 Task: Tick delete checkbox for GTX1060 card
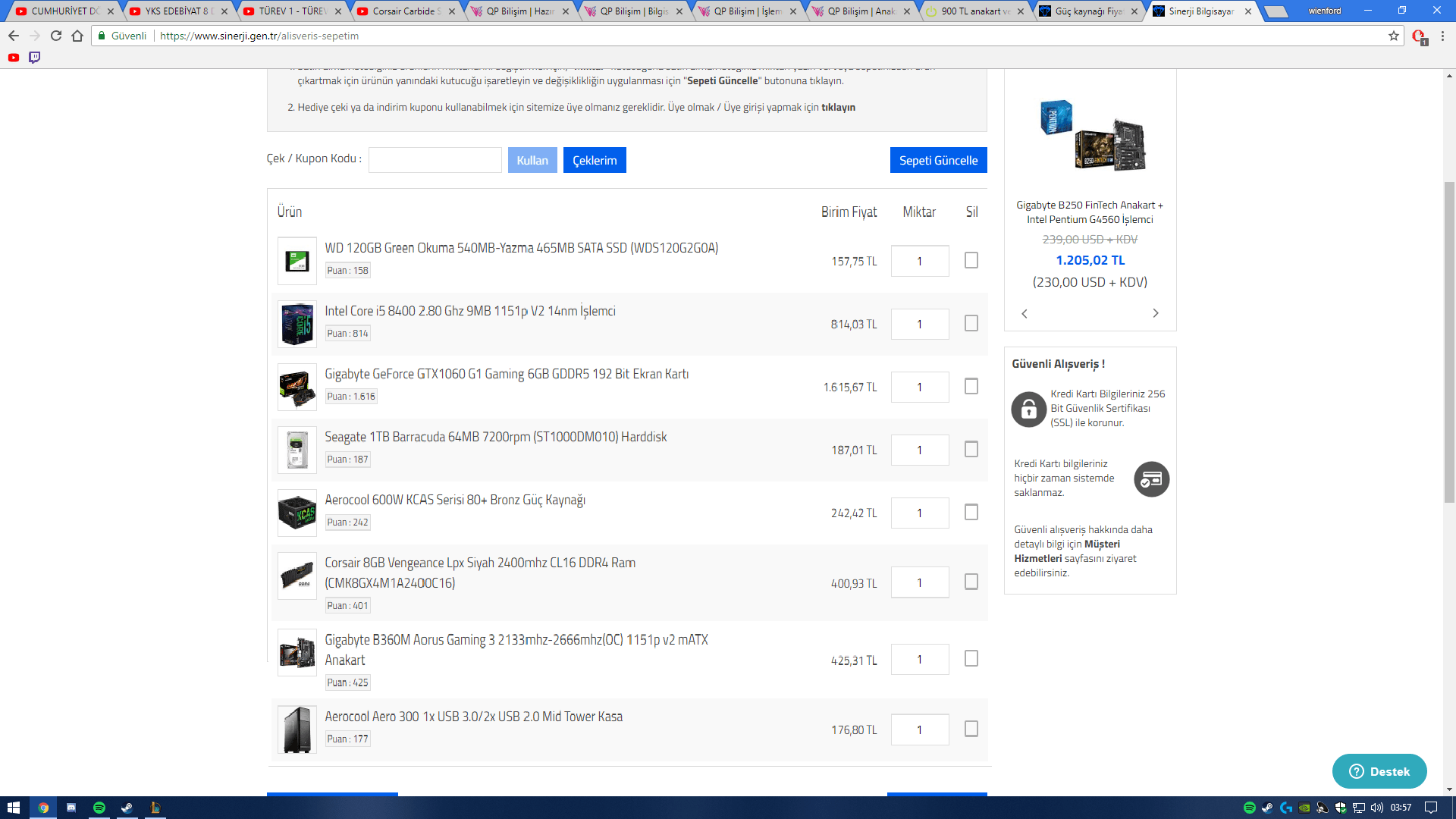coord(971,387)
